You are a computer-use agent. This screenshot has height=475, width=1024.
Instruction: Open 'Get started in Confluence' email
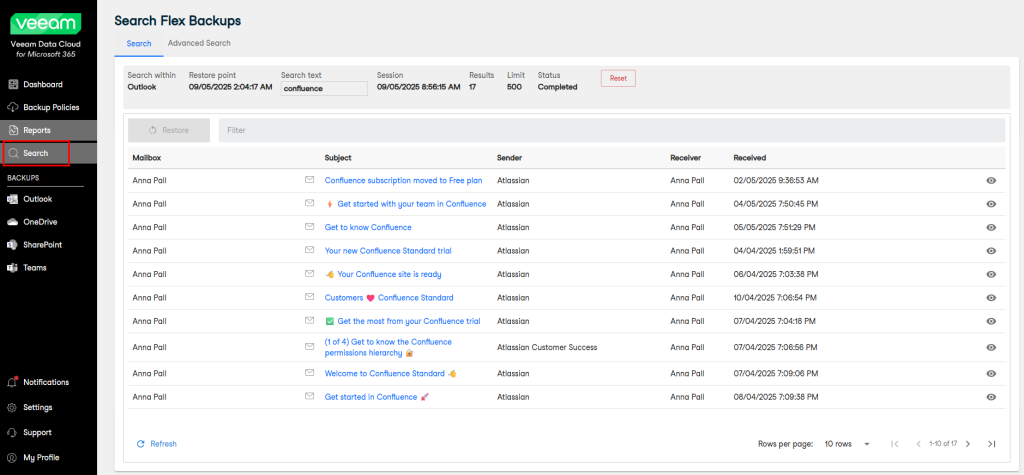[x=376, y=397]
